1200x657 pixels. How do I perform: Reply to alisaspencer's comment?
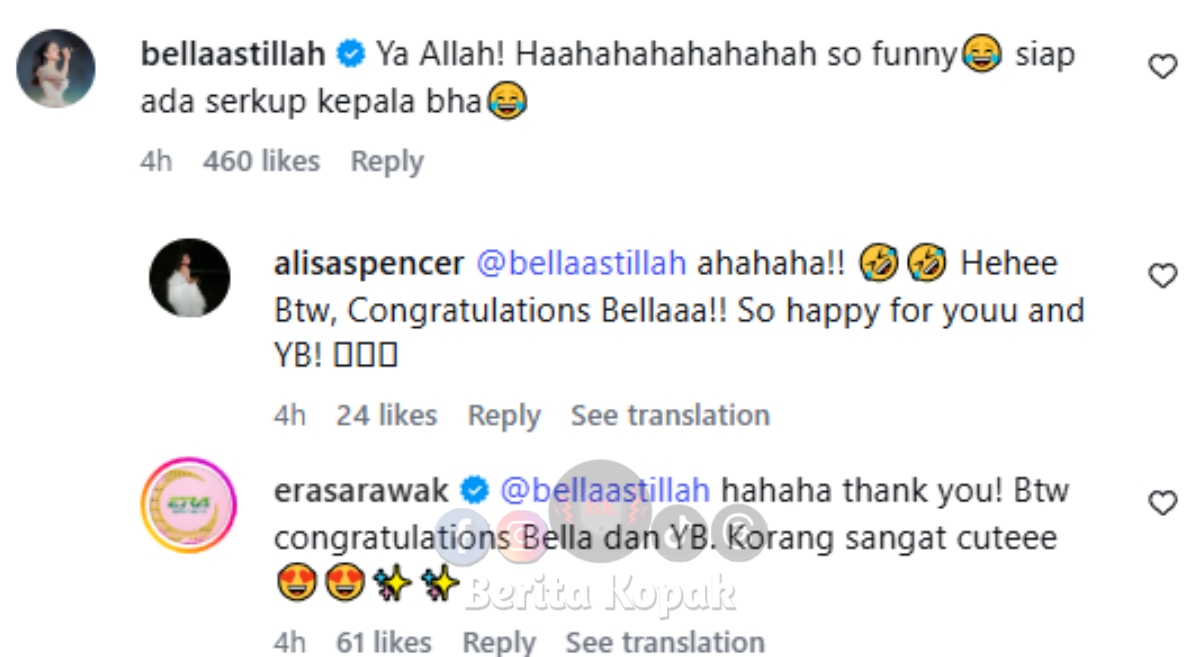coord(504,416)
